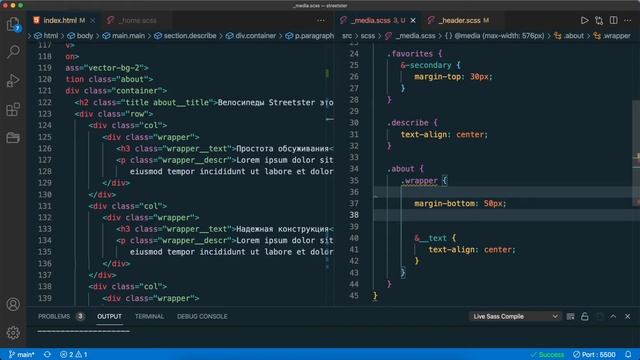This screenshot has width=640, height=360.
Task: Click the .favorites selector on line 24
Action: [x=410, y=54]
